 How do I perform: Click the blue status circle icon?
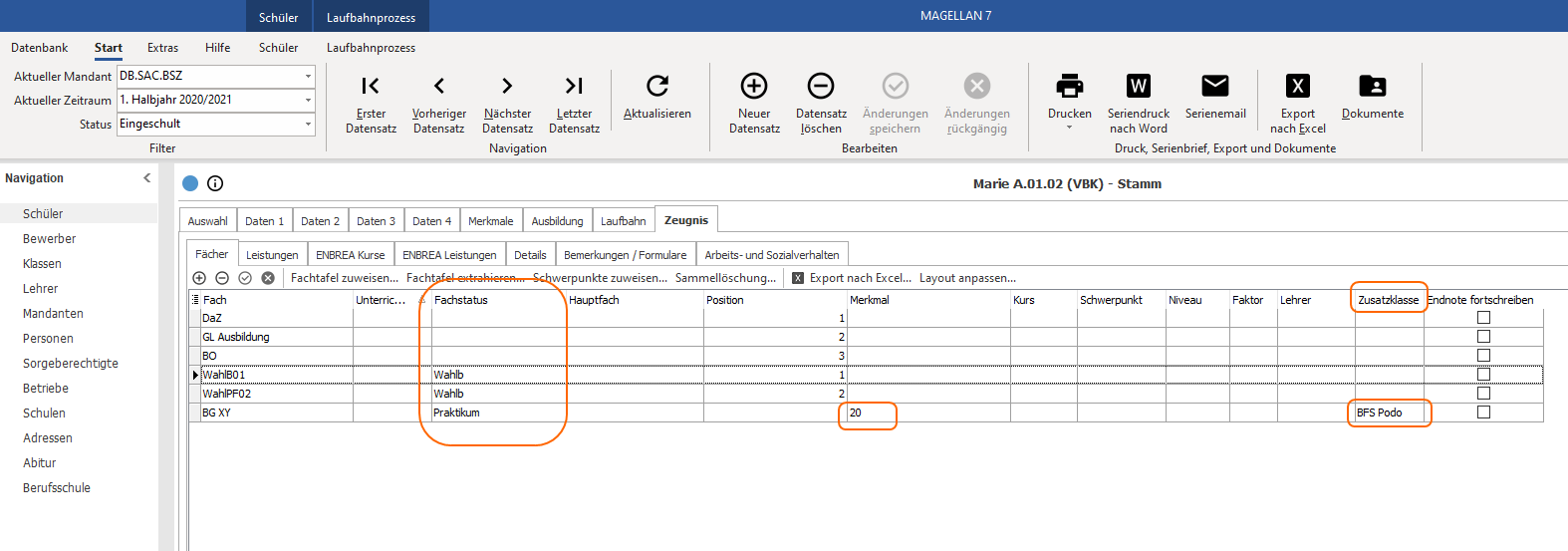190,183
